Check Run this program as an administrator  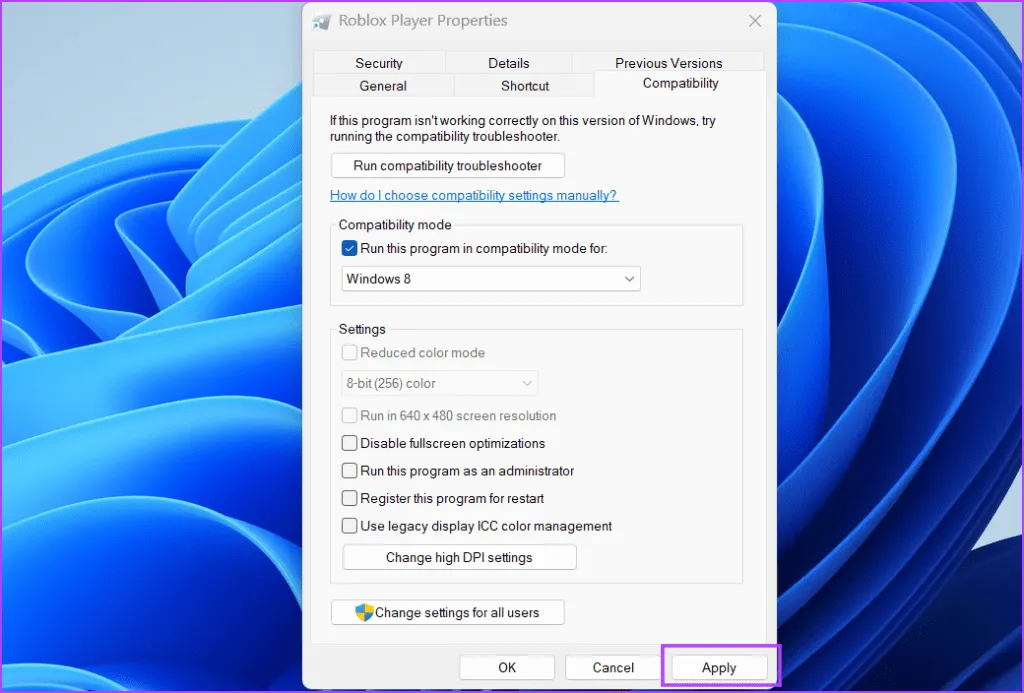(349, 471)
